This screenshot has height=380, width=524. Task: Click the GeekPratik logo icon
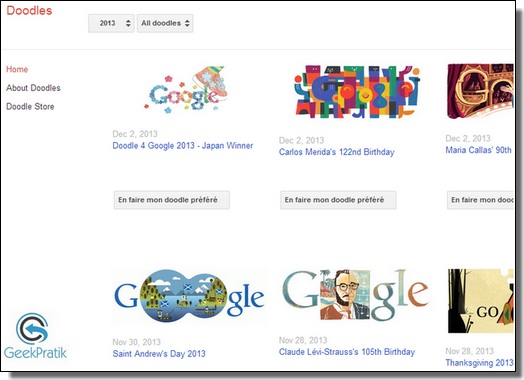pos(32,329)
